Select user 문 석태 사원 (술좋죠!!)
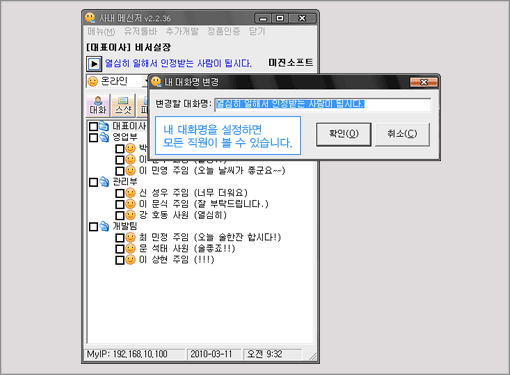 187,249
